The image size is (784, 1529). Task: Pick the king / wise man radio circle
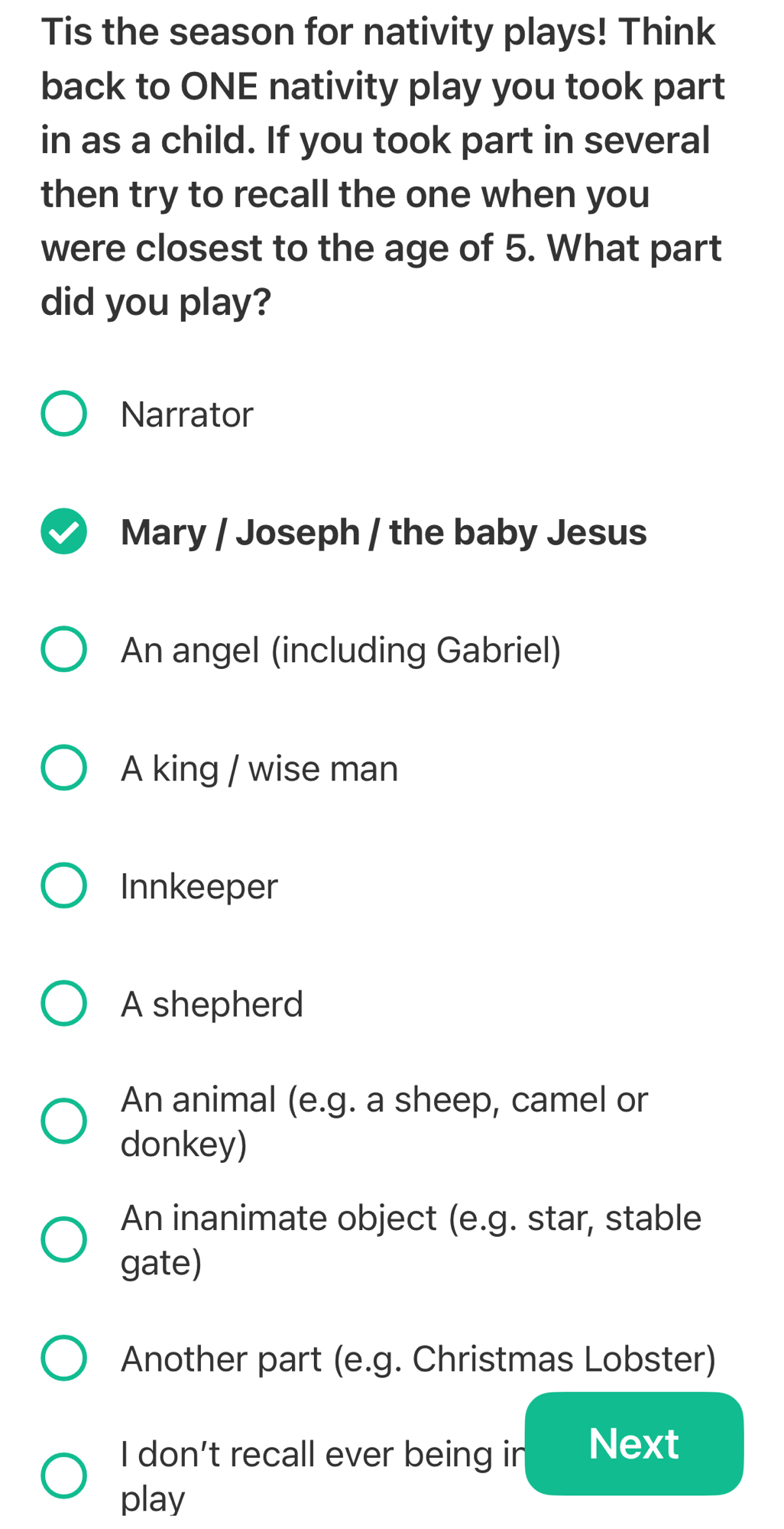click(63, 768)
